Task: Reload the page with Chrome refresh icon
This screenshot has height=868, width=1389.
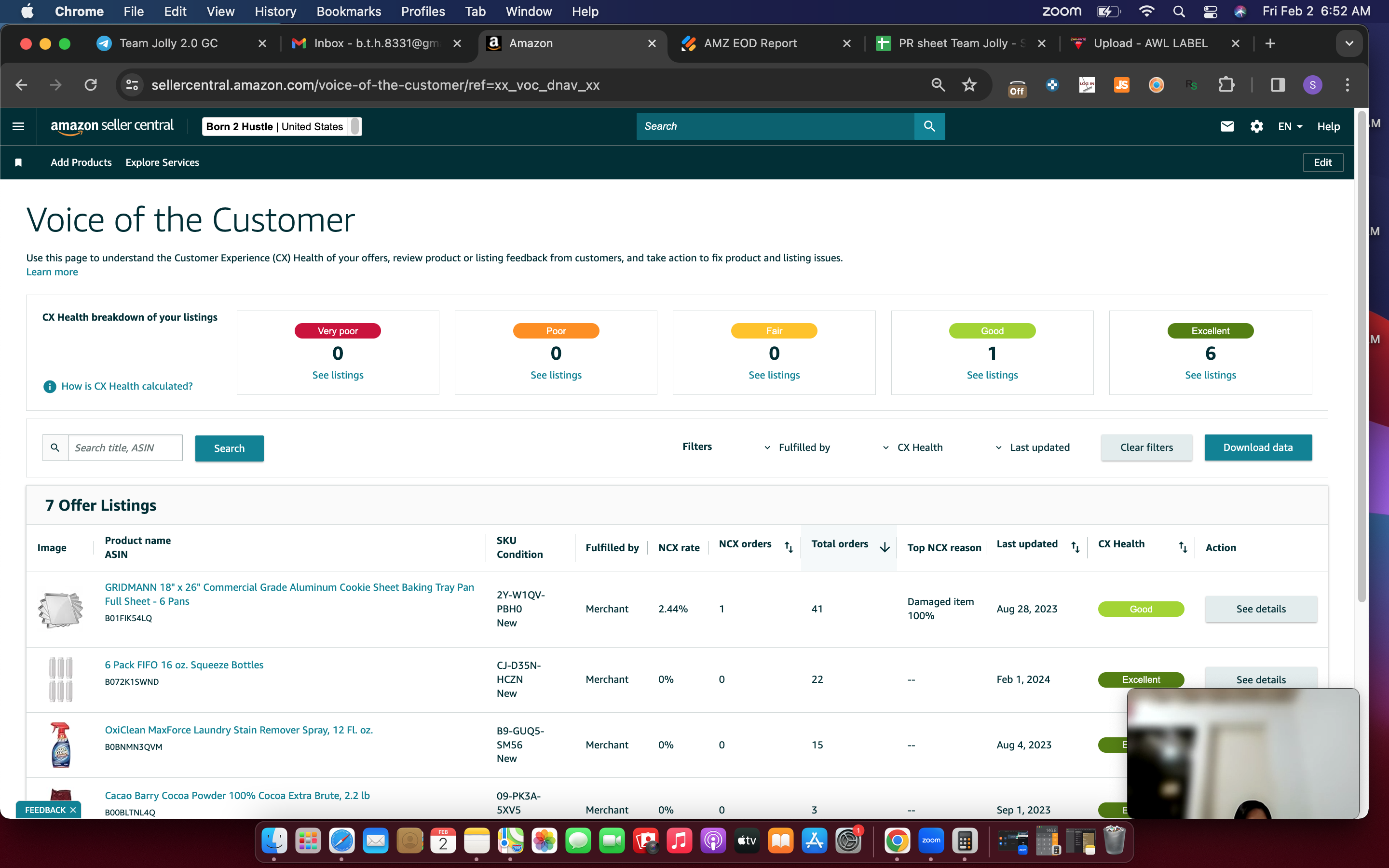Action: 91,85
